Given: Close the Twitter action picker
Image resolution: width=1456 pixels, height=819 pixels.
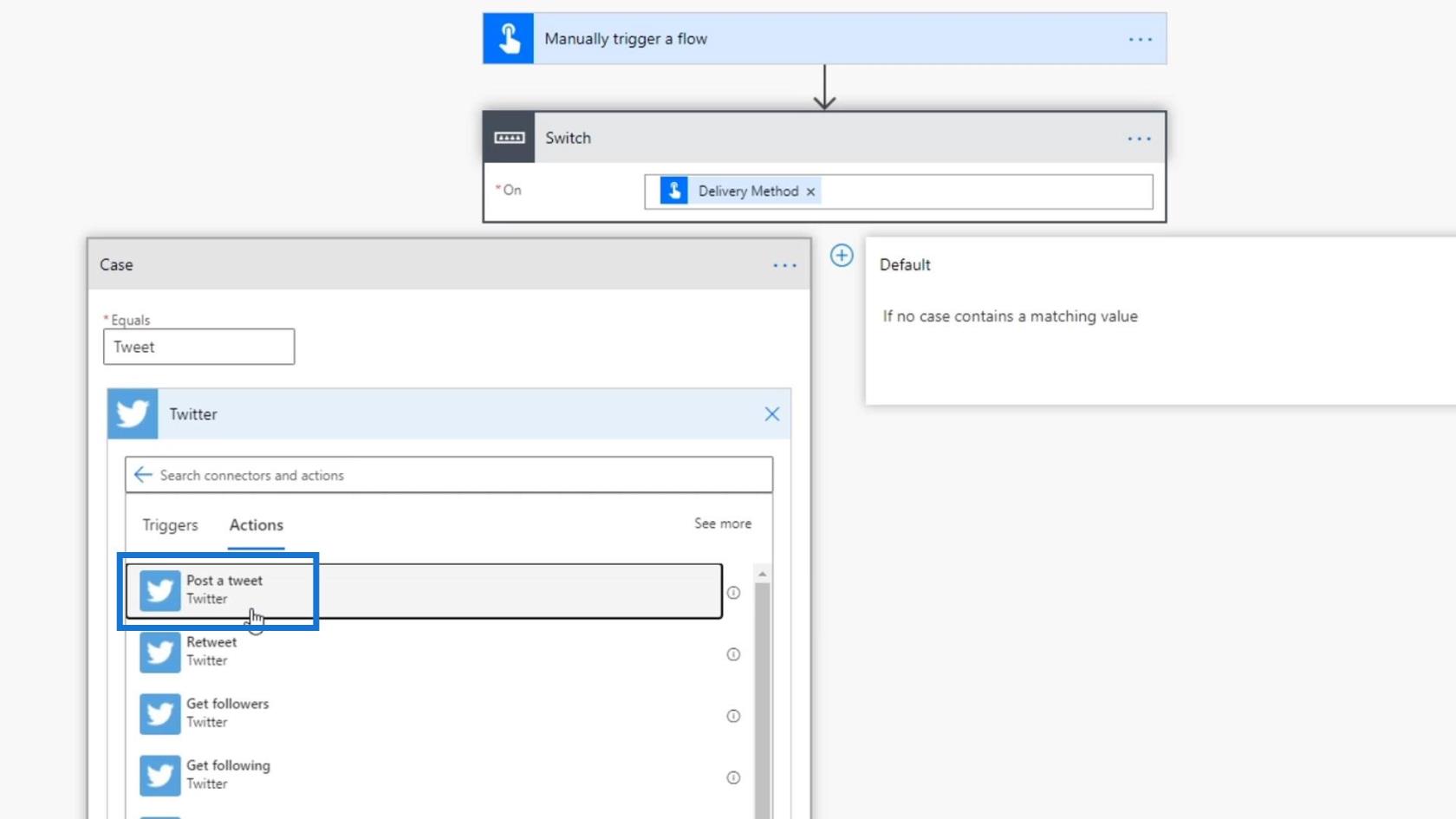Looking at the screenshot, I should (772, 414).
